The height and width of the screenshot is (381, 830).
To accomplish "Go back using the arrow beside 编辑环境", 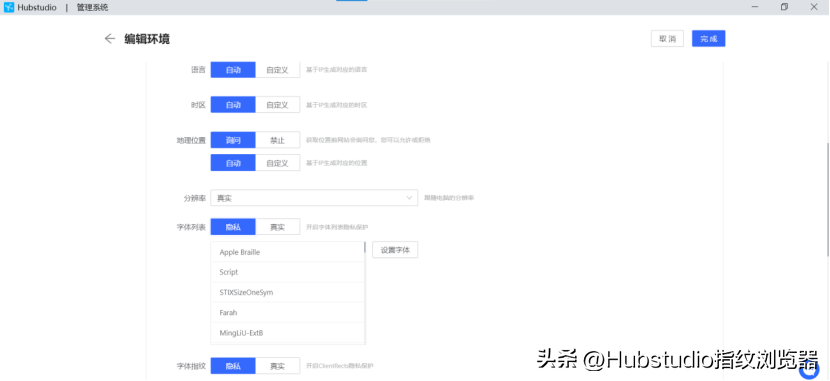I will [x=110, y=39].
